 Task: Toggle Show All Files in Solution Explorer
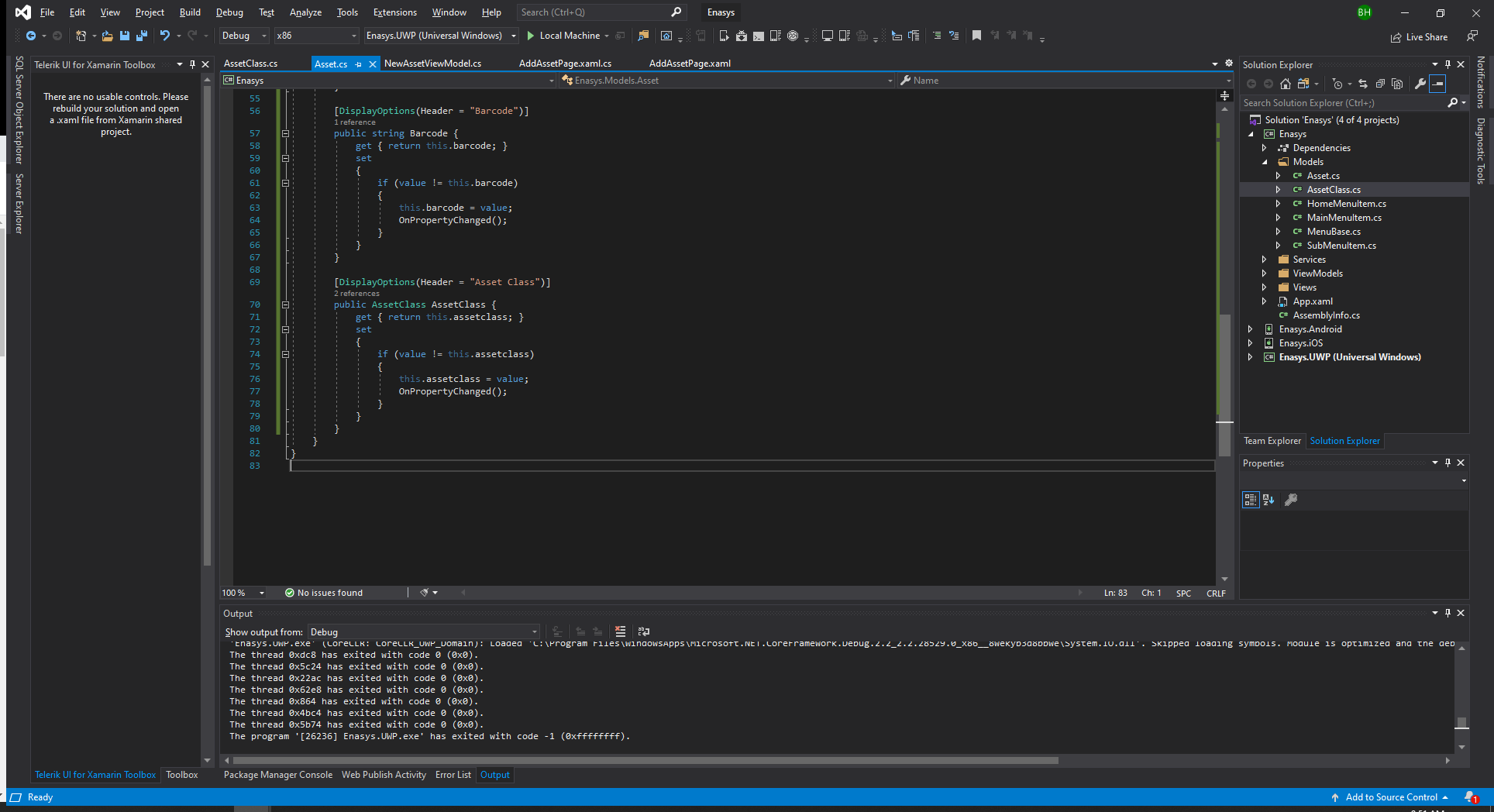[x=1397, y=84]
